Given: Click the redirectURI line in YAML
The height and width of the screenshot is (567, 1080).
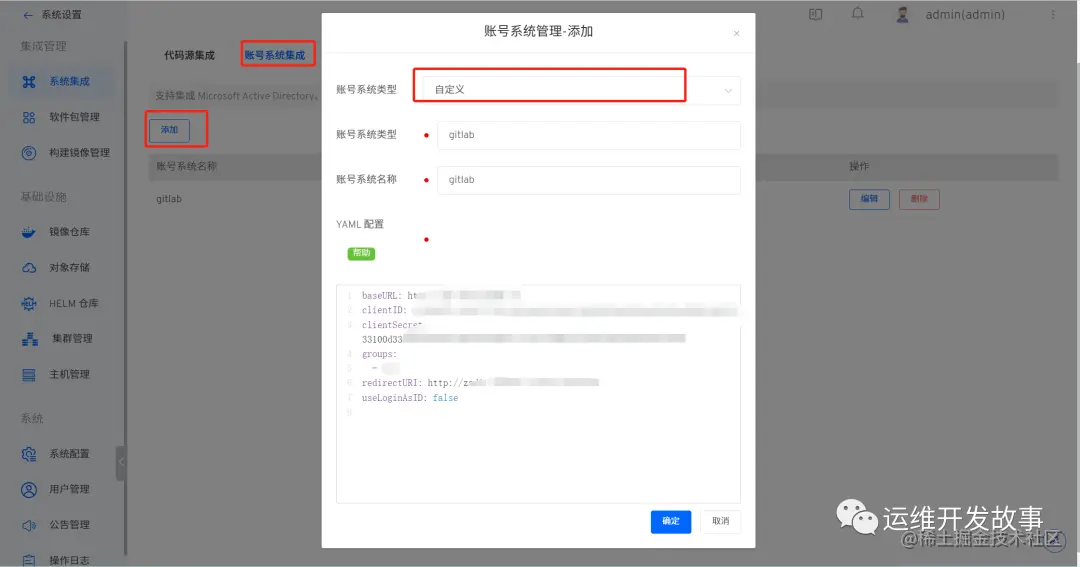Looking at the screenshot, I should pyautogui.click(x=480, y=383).
